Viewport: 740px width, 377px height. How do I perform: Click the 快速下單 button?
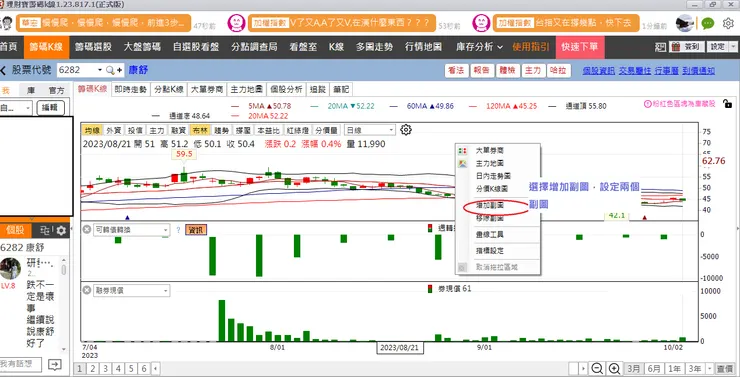[580, 47]
